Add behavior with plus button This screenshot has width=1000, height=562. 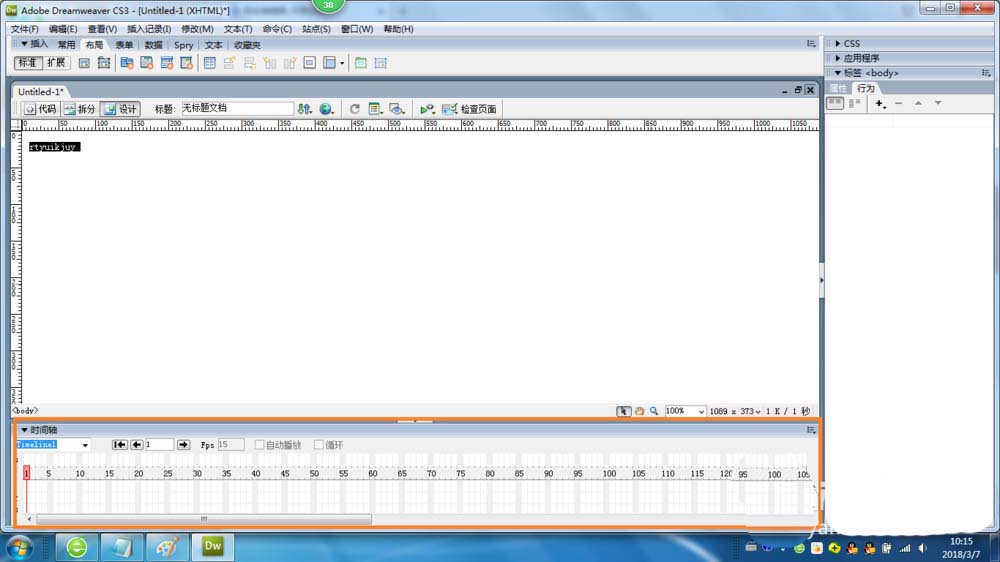tap(880, 103)
